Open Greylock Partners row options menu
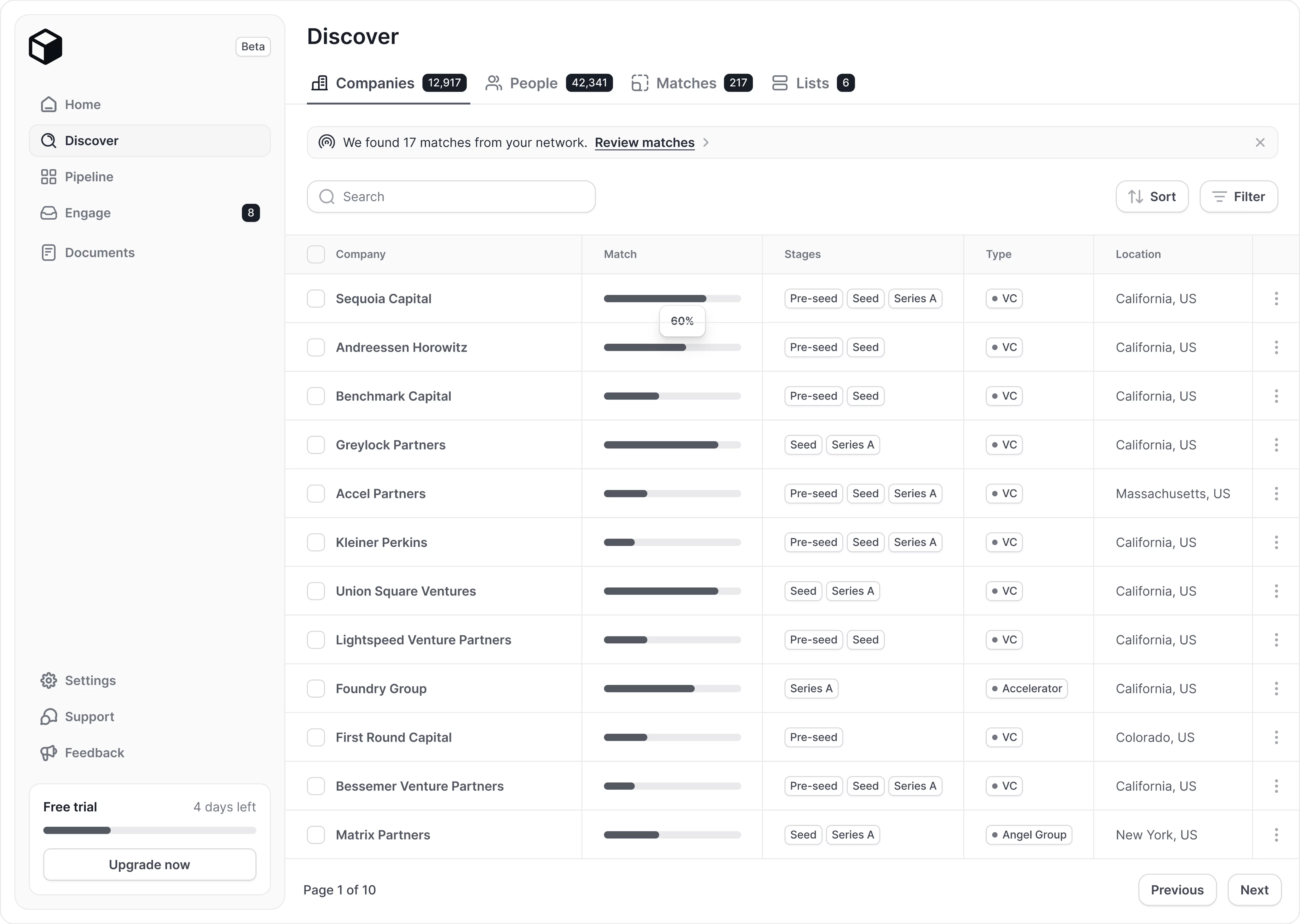The image size is (1300, 924). pyautogui.click(x=1276, y=445)
